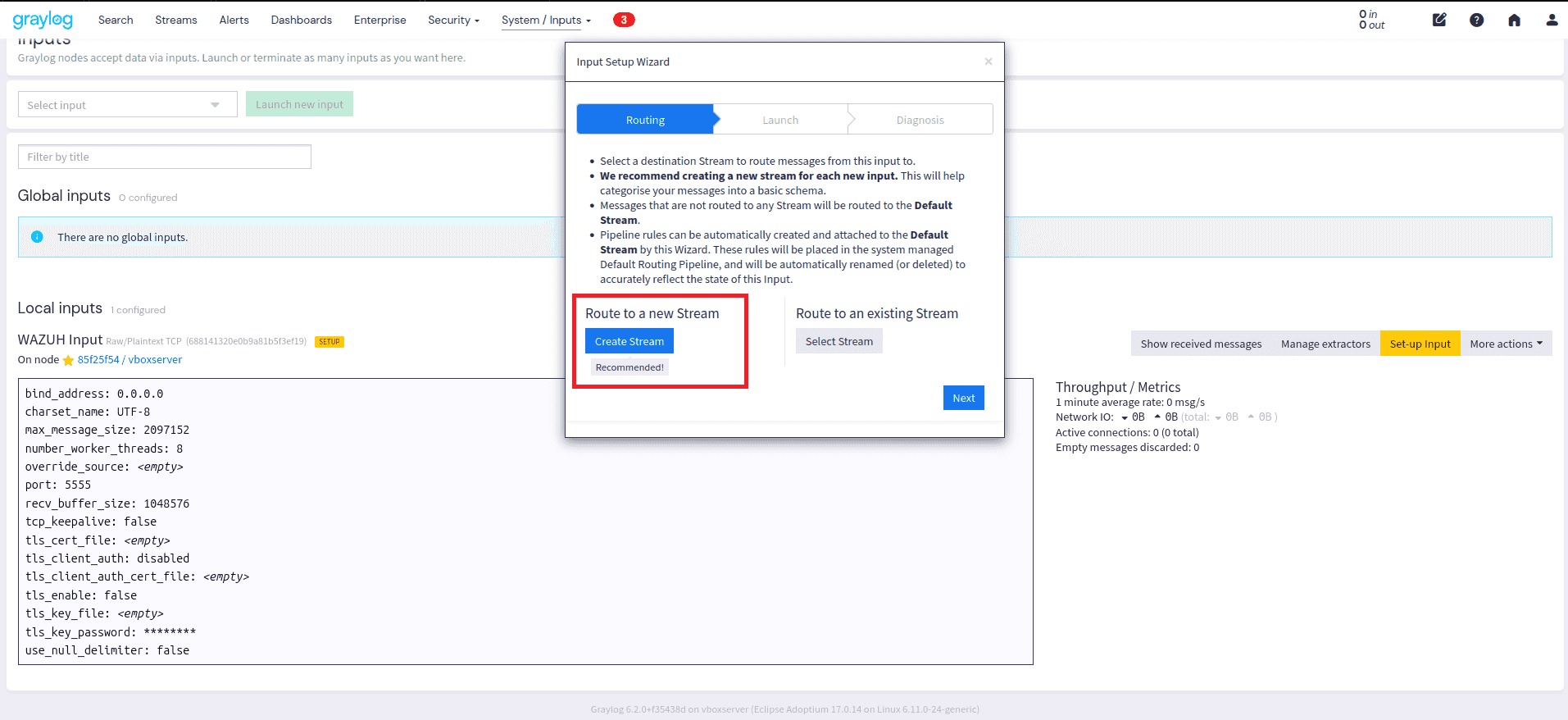Click the WAZUH Input title
The width and height of the screenshot is (1568, 720).
(x=60, y=339)
